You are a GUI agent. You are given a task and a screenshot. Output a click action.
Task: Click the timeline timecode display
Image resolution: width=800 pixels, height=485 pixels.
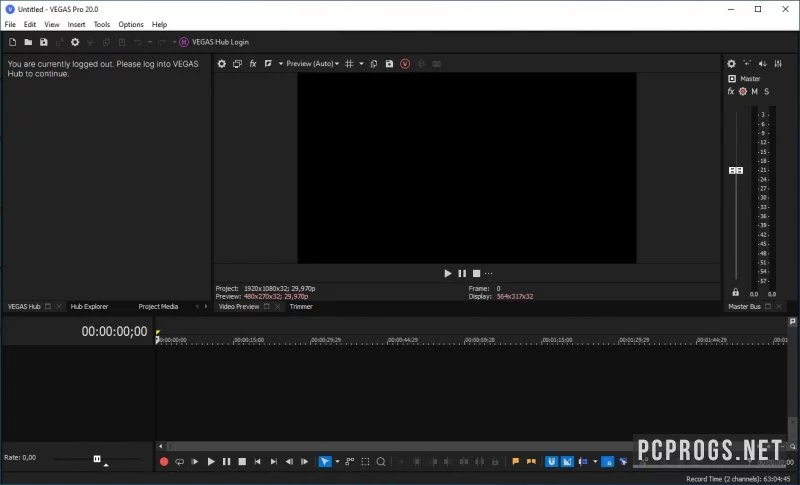pos(114,331)
